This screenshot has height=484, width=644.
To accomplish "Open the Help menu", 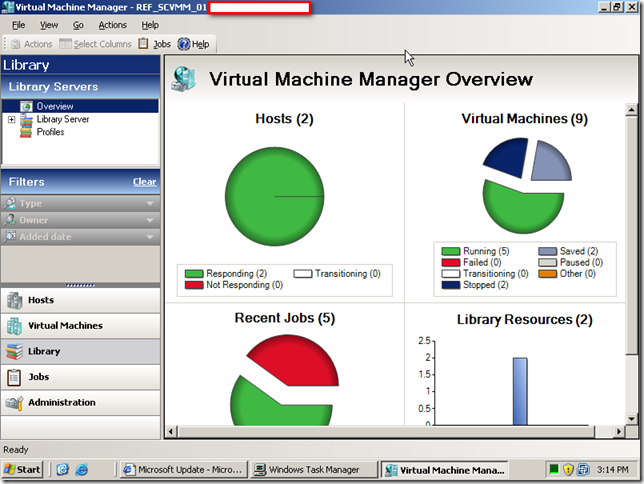I will pyautogui.click(x=150, y=25).
